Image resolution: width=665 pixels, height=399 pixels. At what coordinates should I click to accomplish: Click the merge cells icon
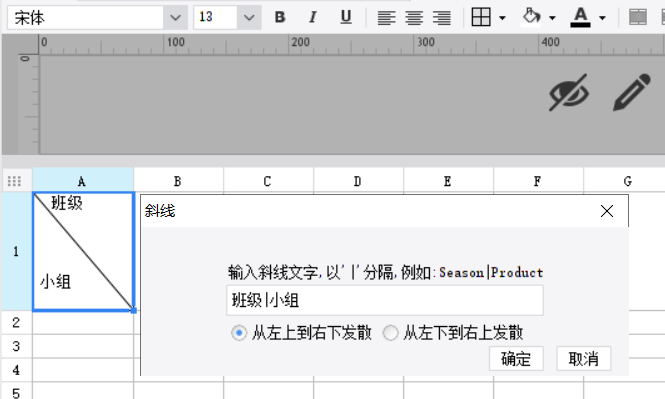[x=637, y=17]
